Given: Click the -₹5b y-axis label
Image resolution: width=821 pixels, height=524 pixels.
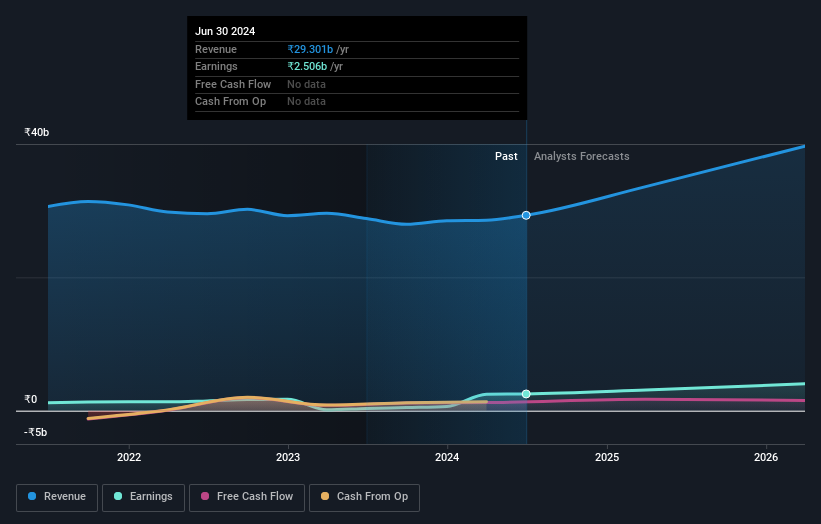Looking at the screenshot, I should click(36, 432).
